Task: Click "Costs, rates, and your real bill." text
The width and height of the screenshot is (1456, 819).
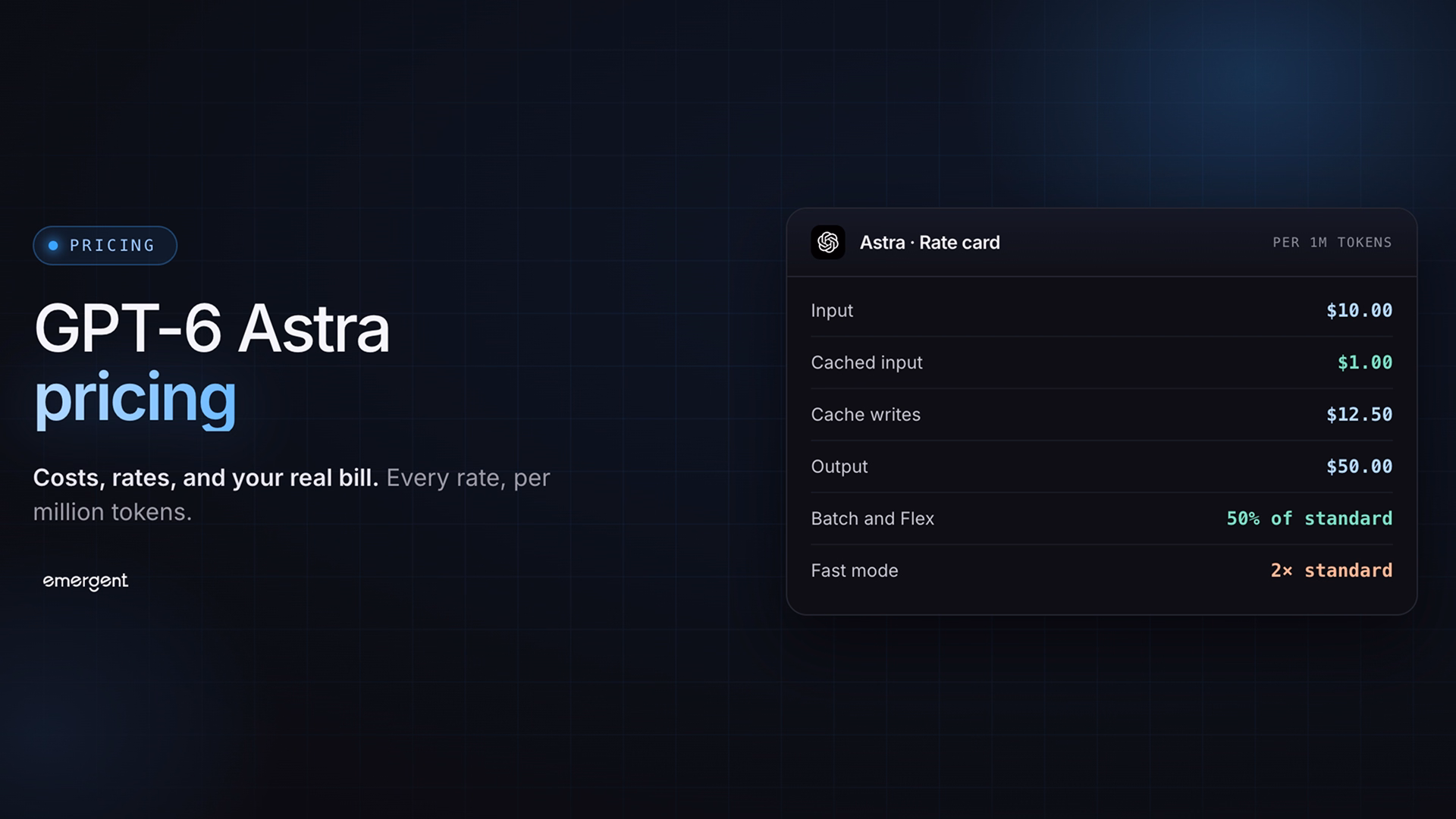Action: click(x=206, y=478)
